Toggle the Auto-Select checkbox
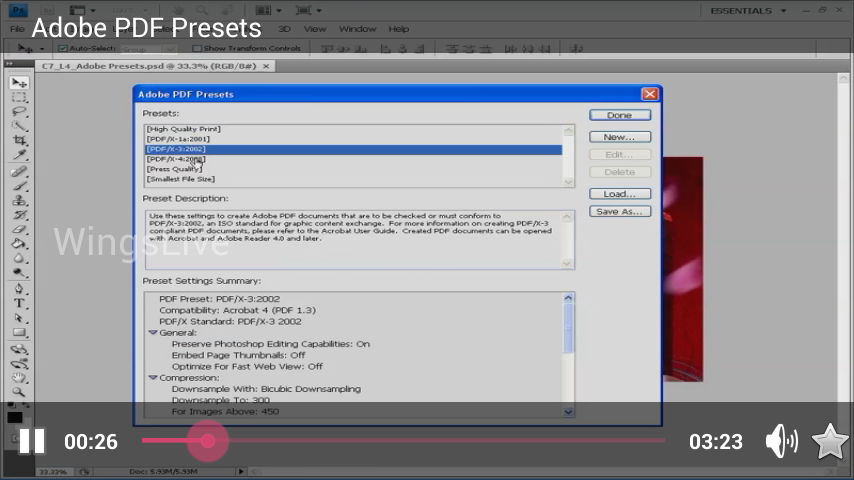 pos(63,48)
